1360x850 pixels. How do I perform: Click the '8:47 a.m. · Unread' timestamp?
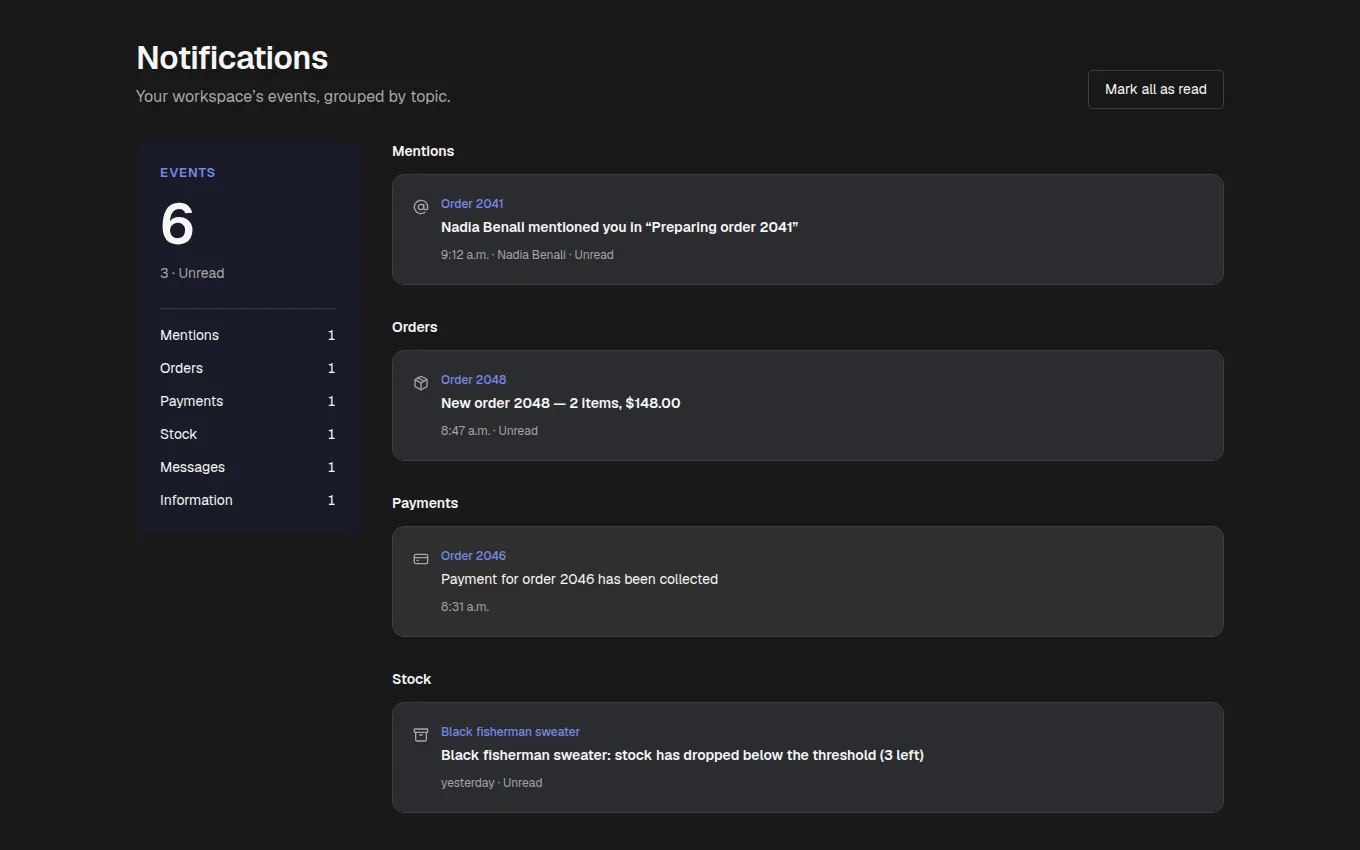click(x=489, y=431)
